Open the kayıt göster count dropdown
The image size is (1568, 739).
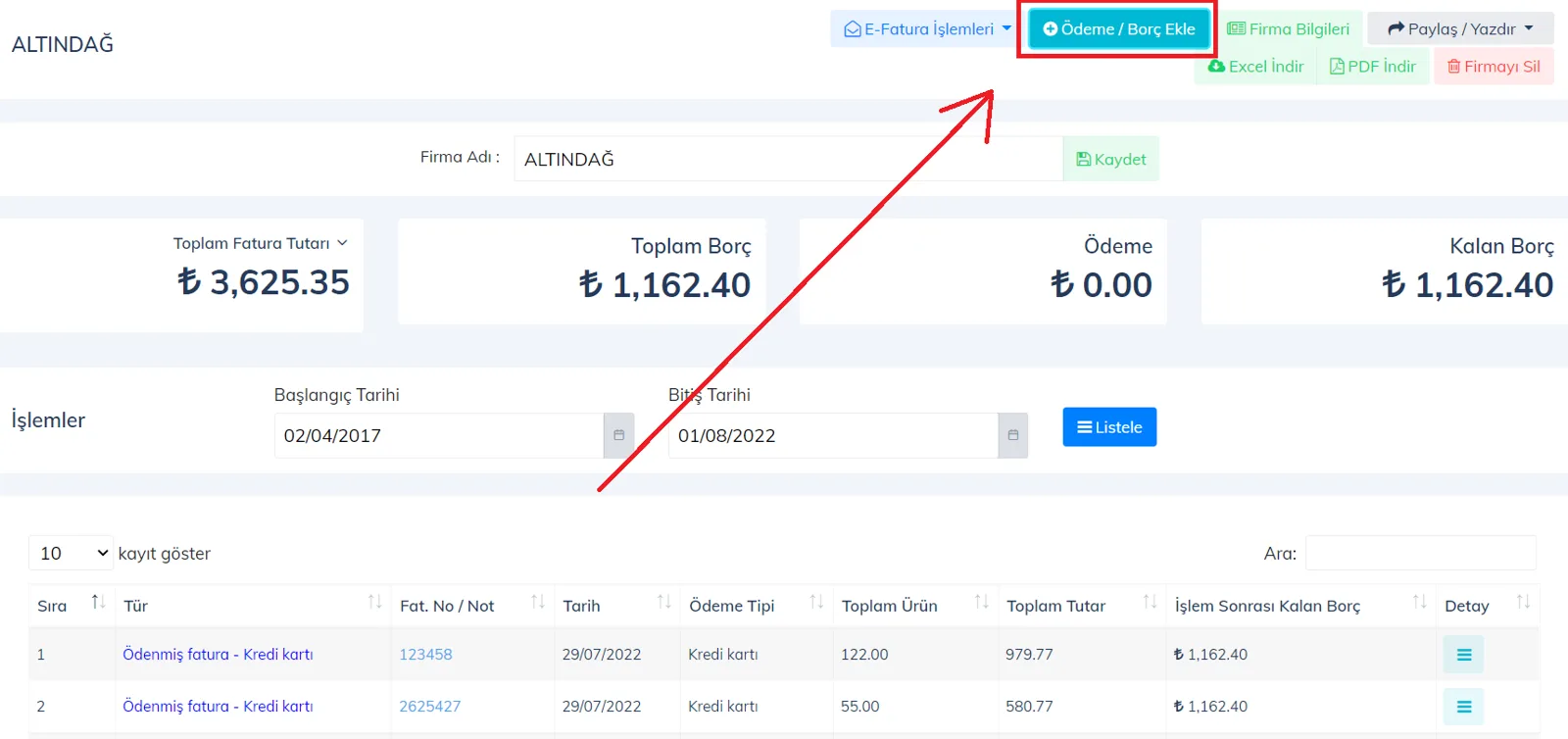(x=72, y=554)
